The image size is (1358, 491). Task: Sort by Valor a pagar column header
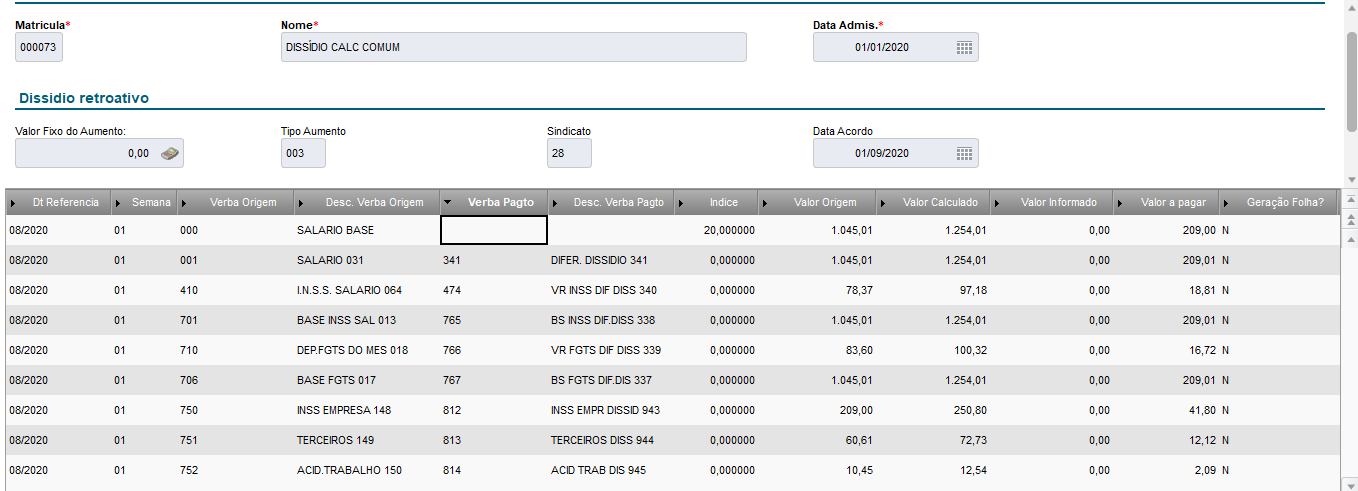tap(1166, 202)
